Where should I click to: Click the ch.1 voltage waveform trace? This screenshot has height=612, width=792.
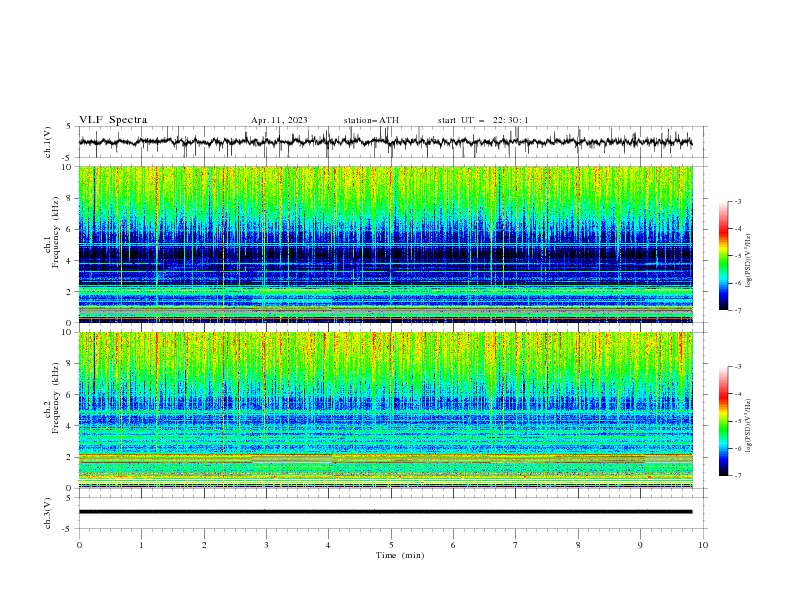click(385, 142)
